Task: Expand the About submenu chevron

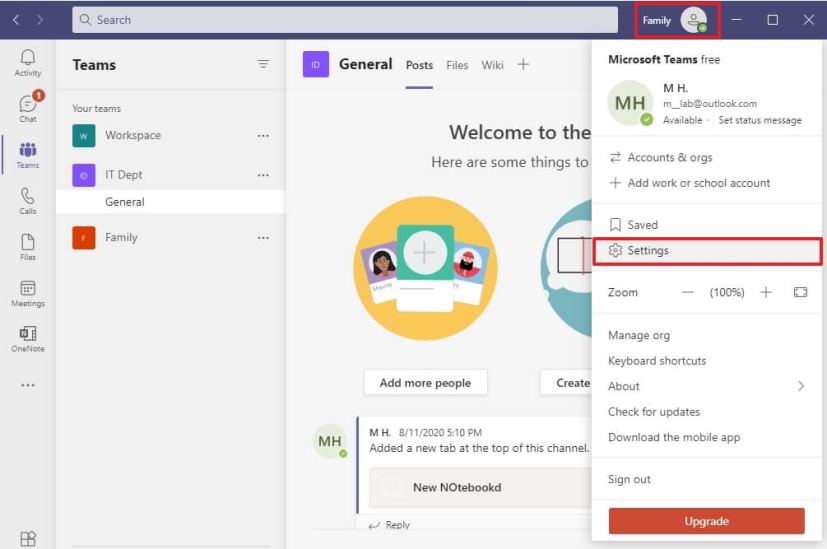Action: (x=801, y=386)
